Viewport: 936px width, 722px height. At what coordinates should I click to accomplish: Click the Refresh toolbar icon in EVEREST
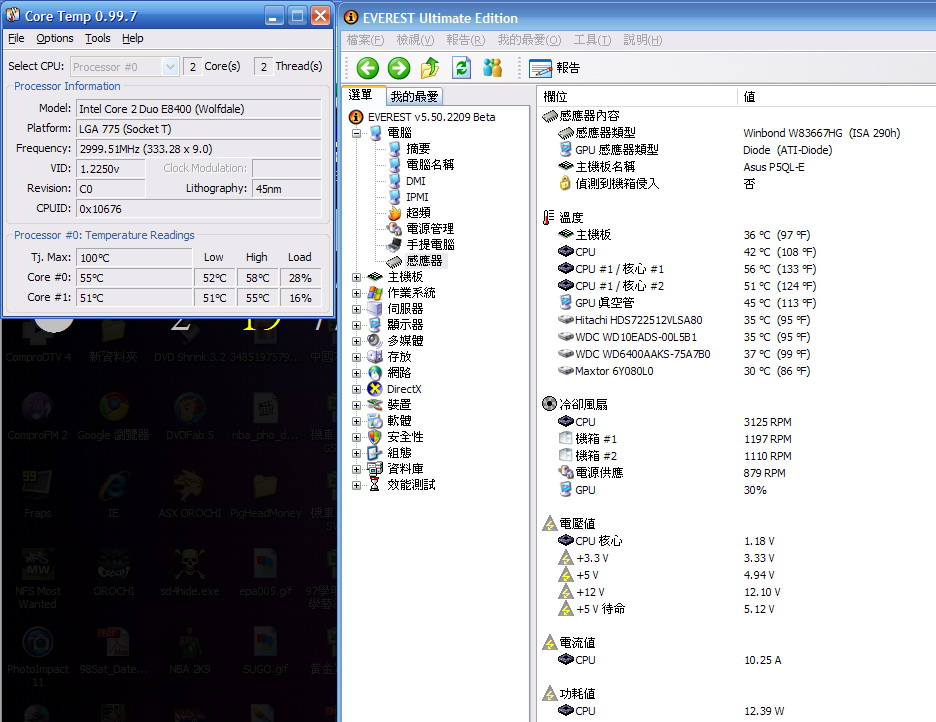(x=461, y=68)
